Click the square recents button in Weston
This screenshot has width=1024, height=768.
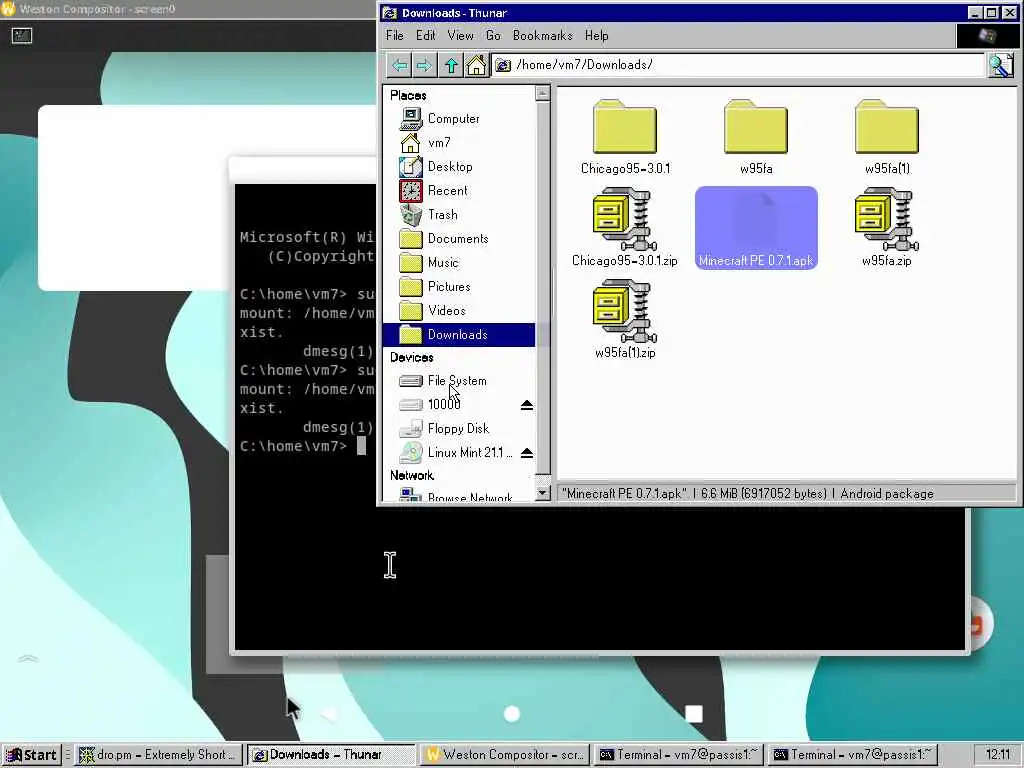point(694,714)
